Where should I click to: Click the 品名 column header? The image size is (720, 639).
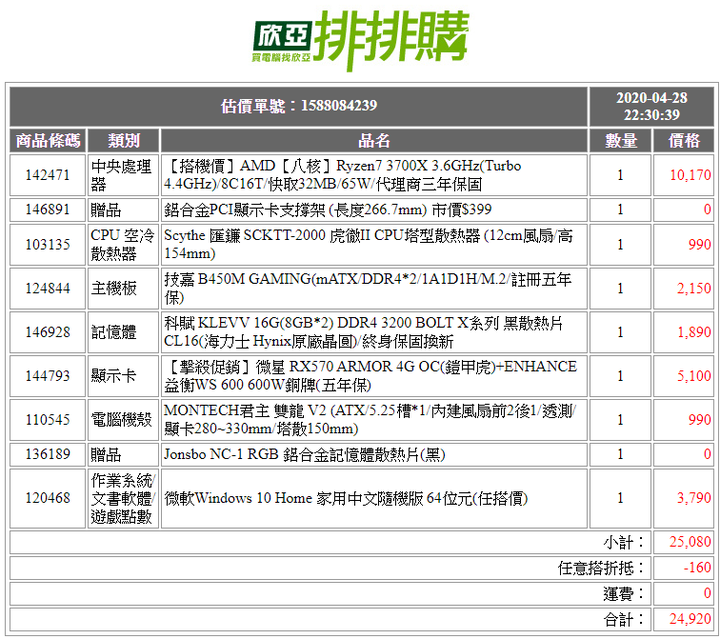374,140
